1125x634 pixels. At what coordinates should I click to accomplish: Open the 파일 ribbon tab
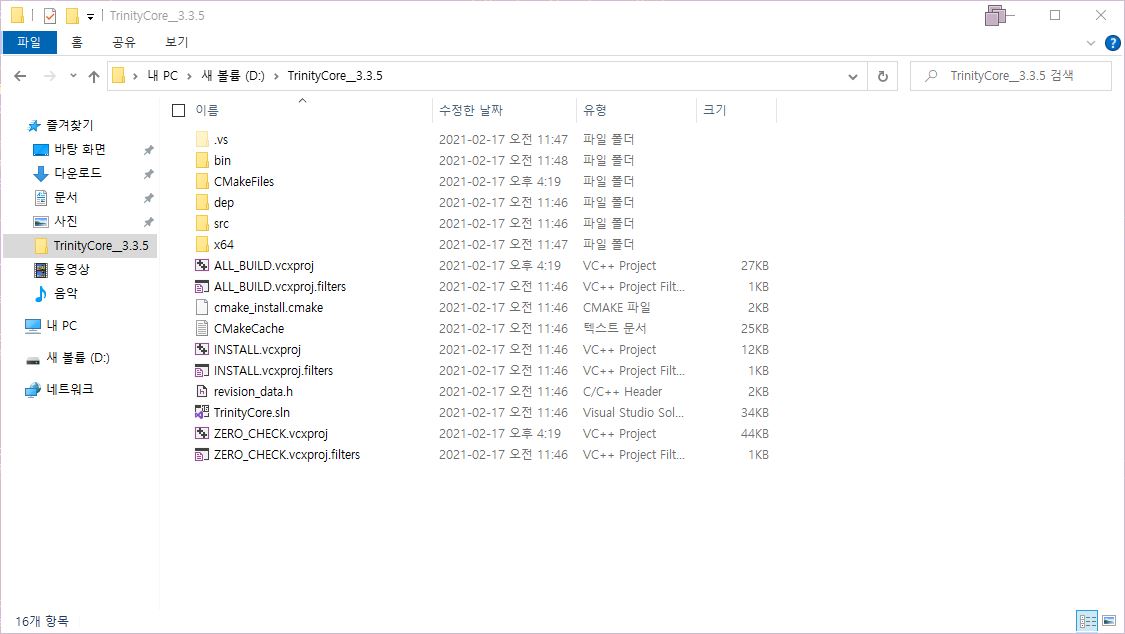pyautogui.click(x=29, y=42)
